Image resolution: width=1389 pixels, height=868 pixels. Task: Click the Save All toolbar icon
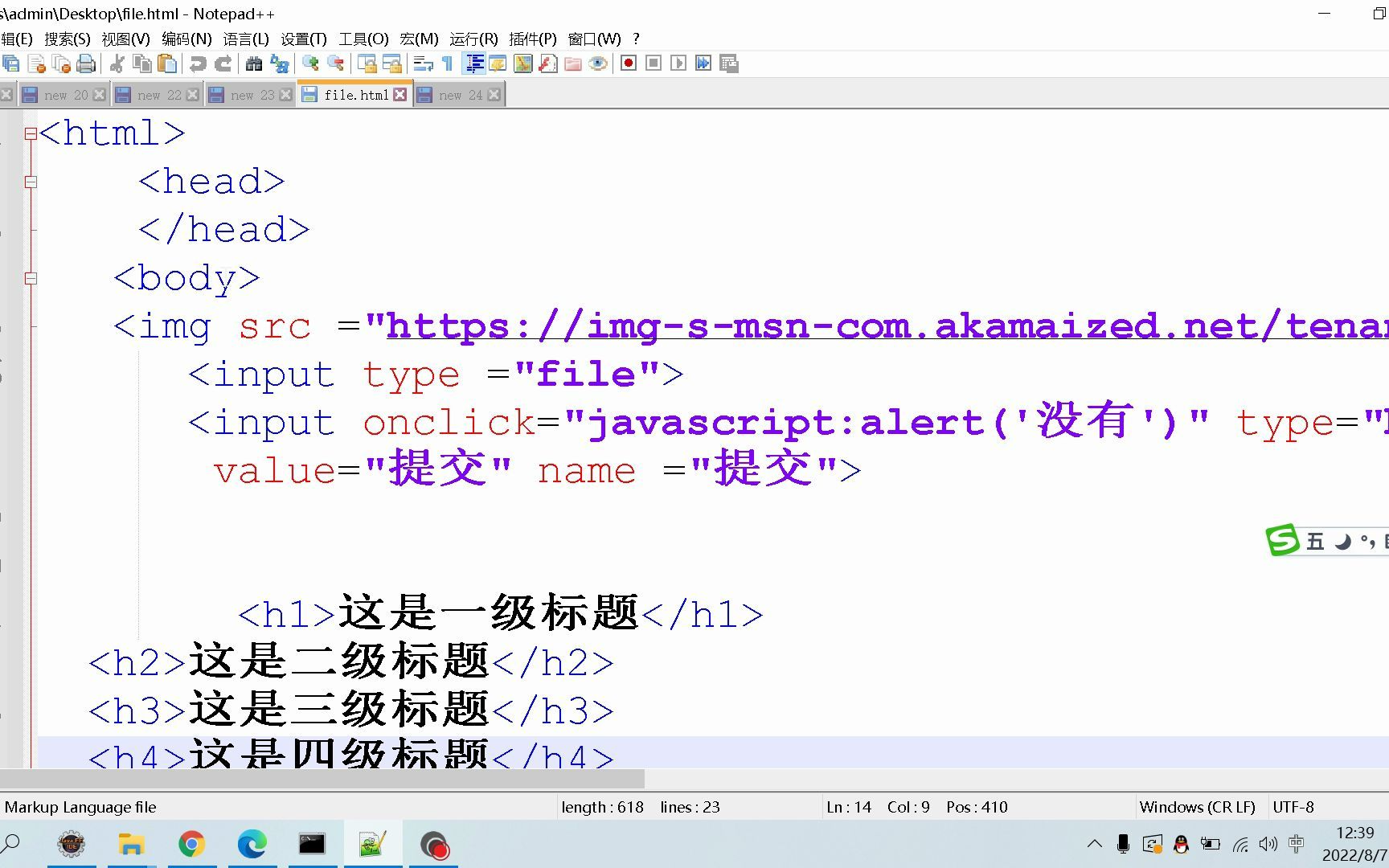point(11,63)
